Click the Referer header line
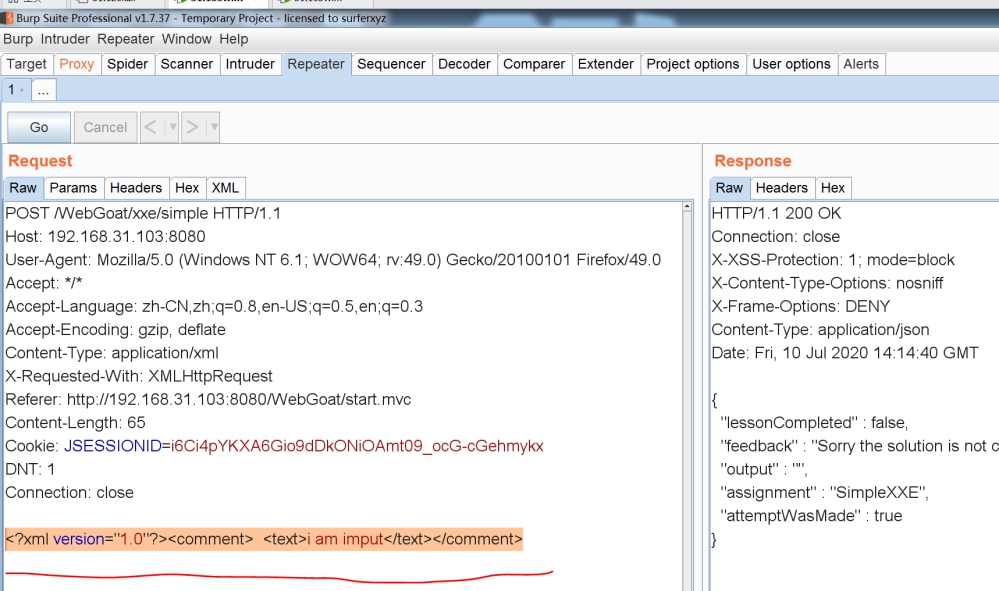The height and width of the screenshot is (591, 999). tap(208, 400)
